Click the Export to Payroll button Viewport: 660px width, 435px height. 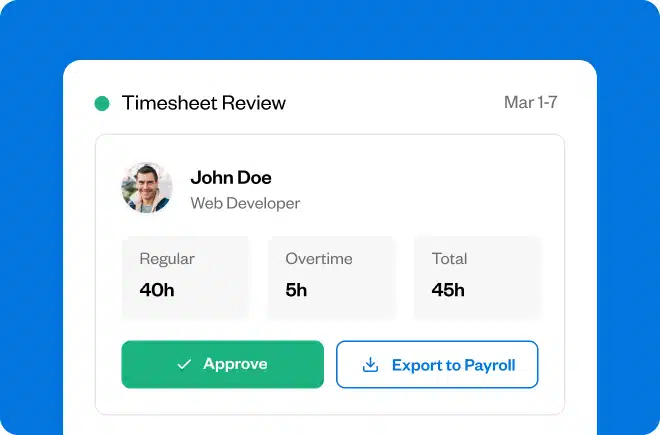pyautogui.click(x=437, y=365)
